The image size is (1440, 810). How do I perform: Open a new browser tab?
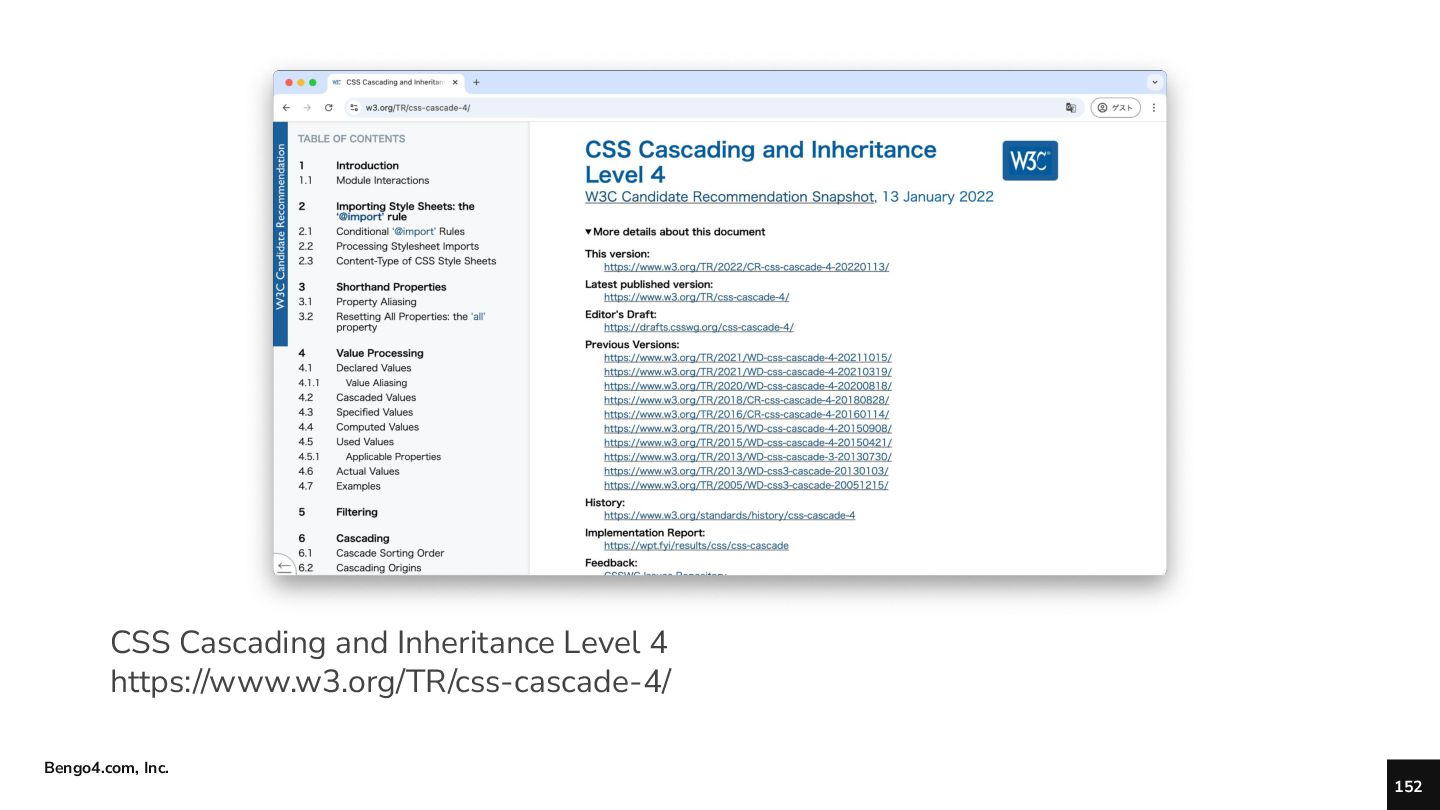(476, 82)
